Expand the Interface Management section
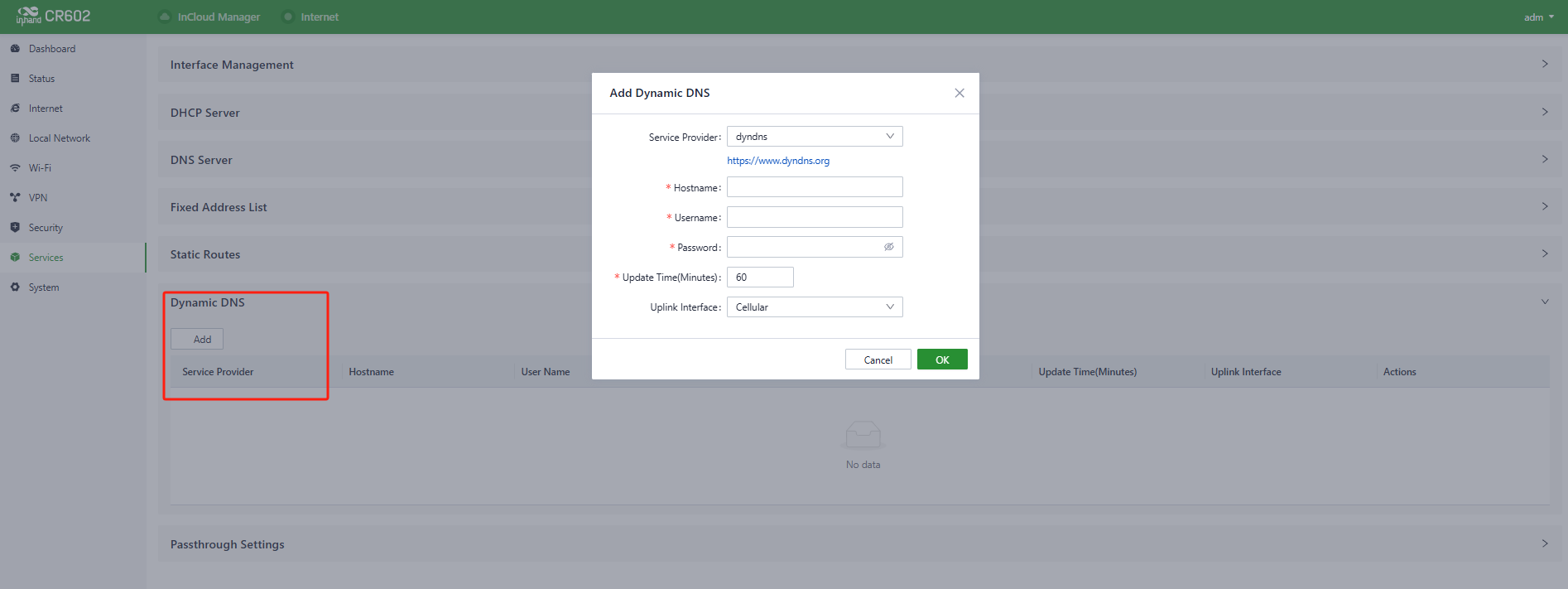 (x=1545, y=64)
